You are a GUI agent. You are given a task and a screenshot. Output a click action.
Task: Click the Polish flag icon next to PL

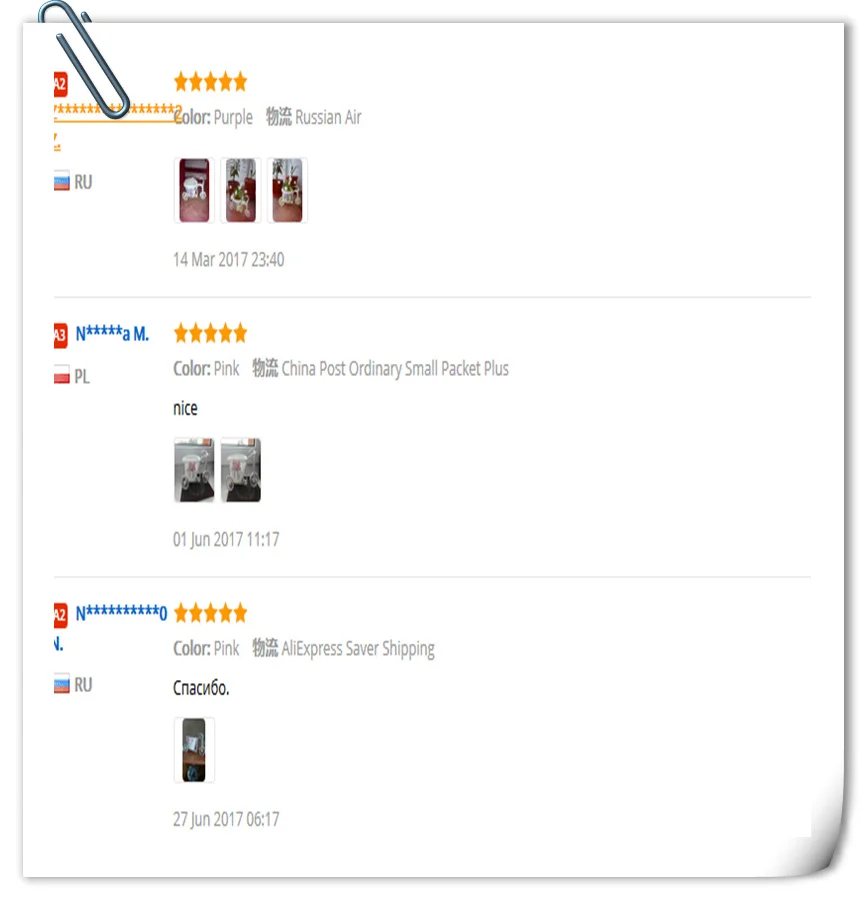tap(62, 374)
